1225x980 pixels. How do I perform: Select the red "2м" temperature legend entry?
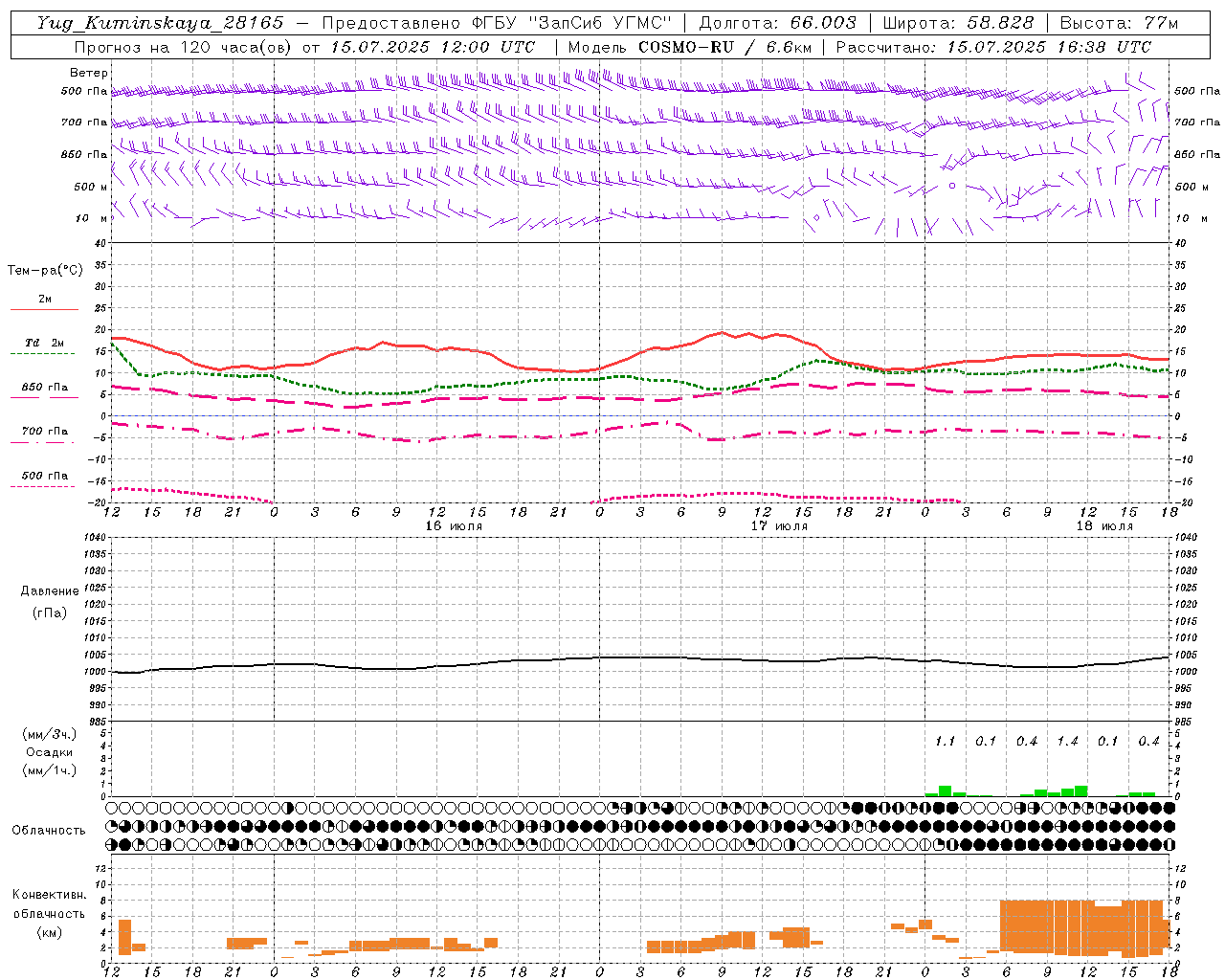(x=45, y=300)
